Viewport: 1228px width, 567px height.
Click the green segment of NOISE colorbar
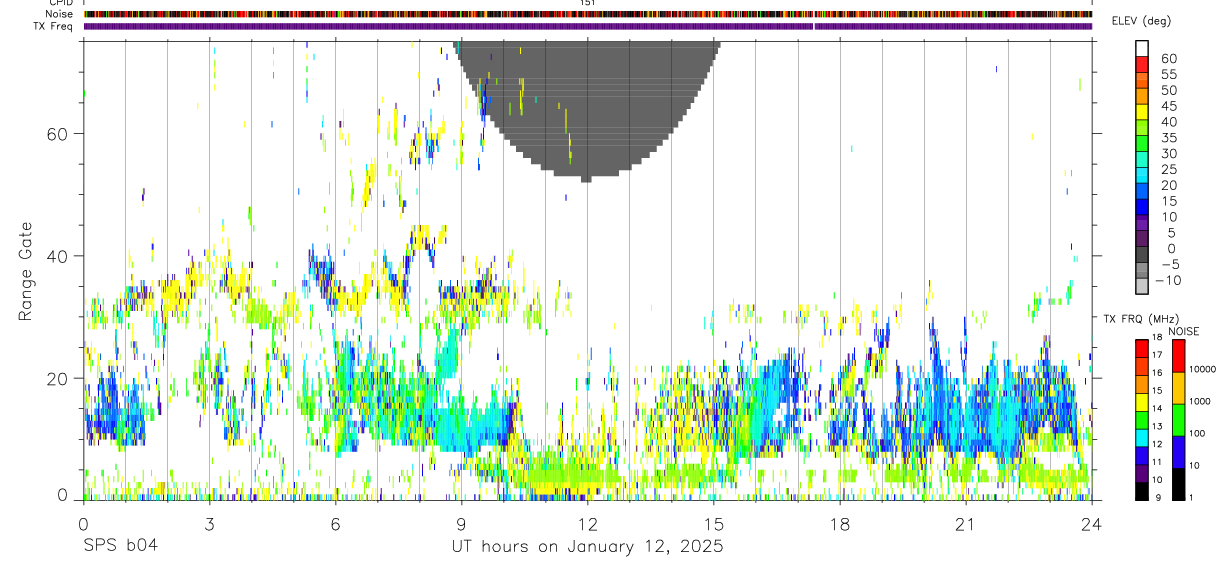(1178, 420)
